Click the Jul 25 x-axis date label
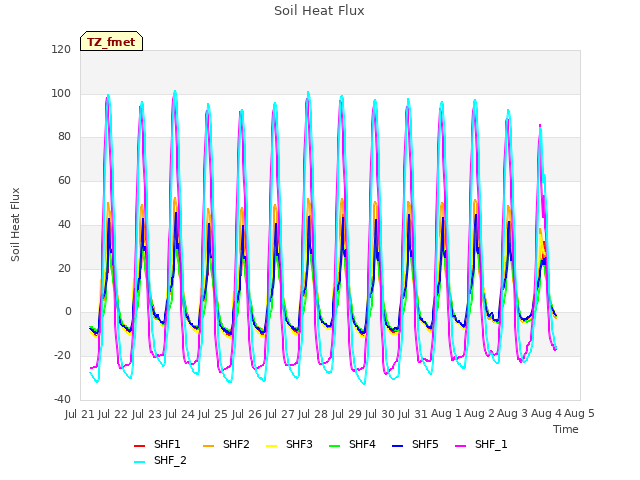This screenshot has width=640, height=480. tap(213, 414)
